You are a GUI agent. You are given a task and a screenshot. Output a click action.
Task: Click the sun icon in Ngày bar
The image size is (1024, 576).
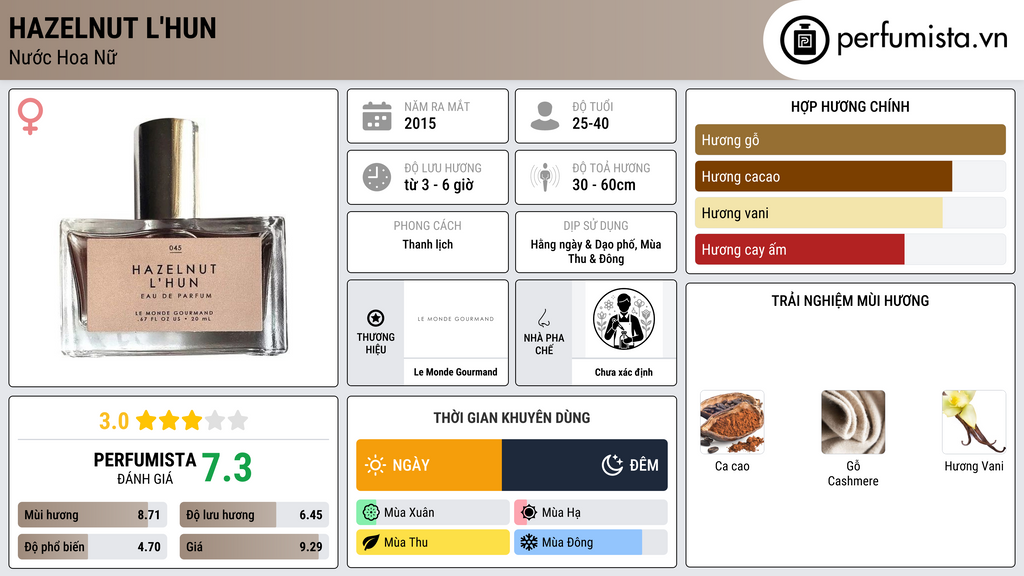[x=376, y=465]
